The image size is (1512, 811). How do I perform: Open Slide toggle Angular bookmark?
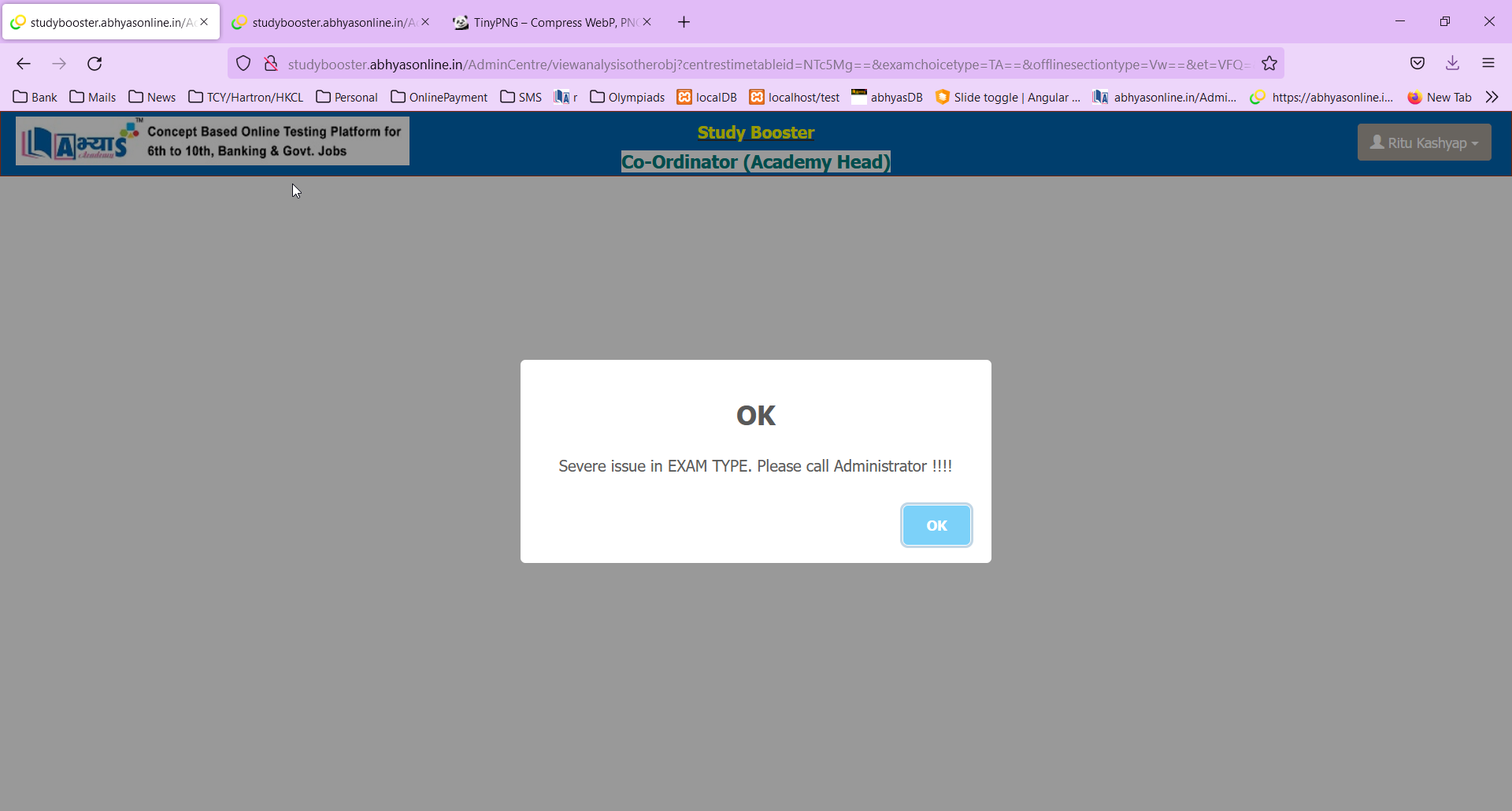pos(1008,97)
